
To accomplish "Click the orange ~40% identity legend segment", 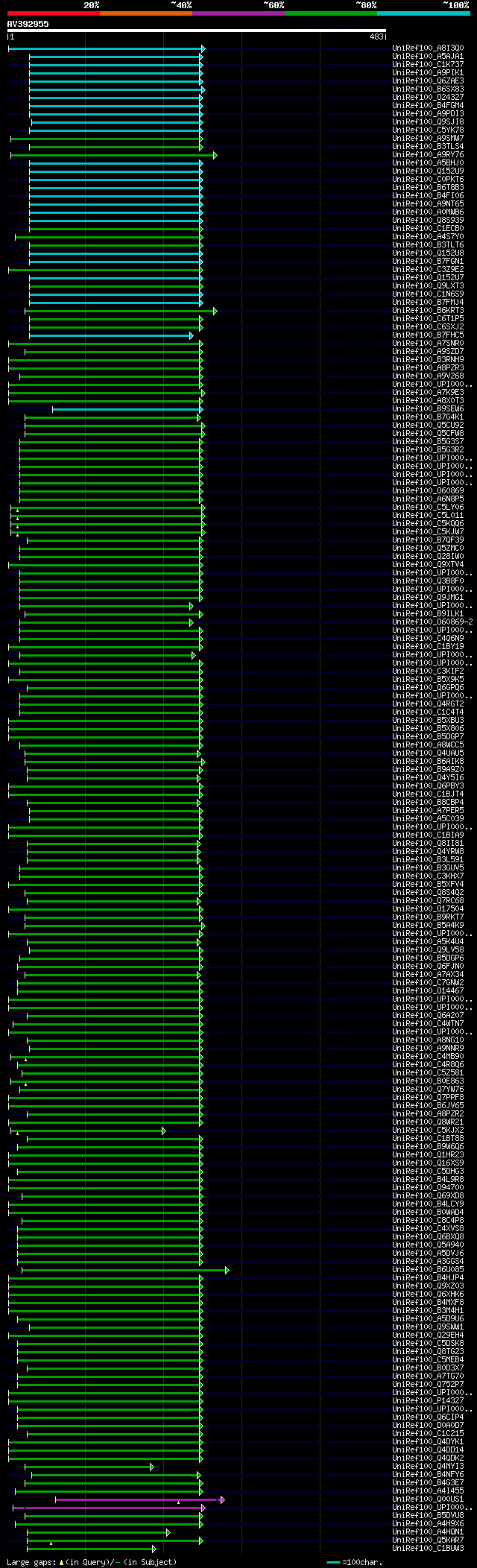I will (x=146, y=13).
